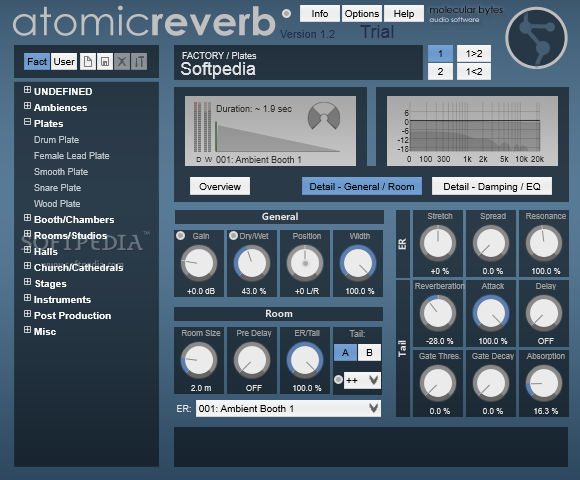580x480 pixels.
Task: Select slot 1 button
Action: point(440,54)
